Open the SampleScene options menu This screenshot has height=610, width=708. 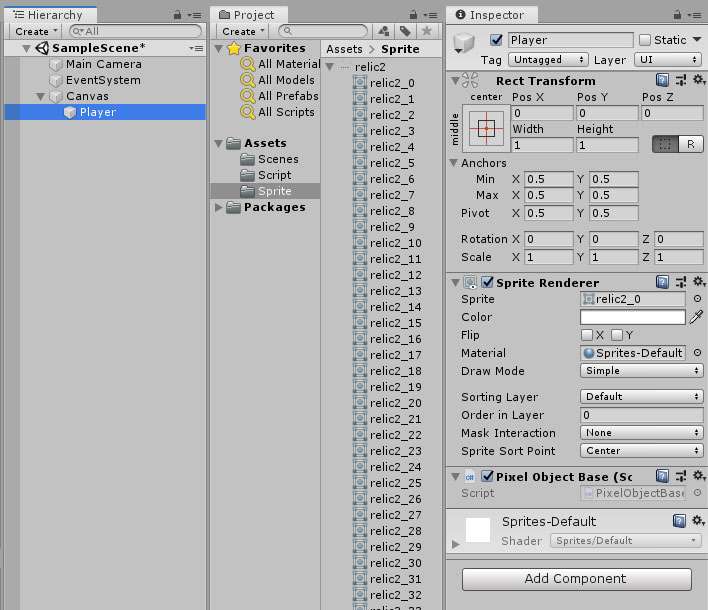coord(196,48)
